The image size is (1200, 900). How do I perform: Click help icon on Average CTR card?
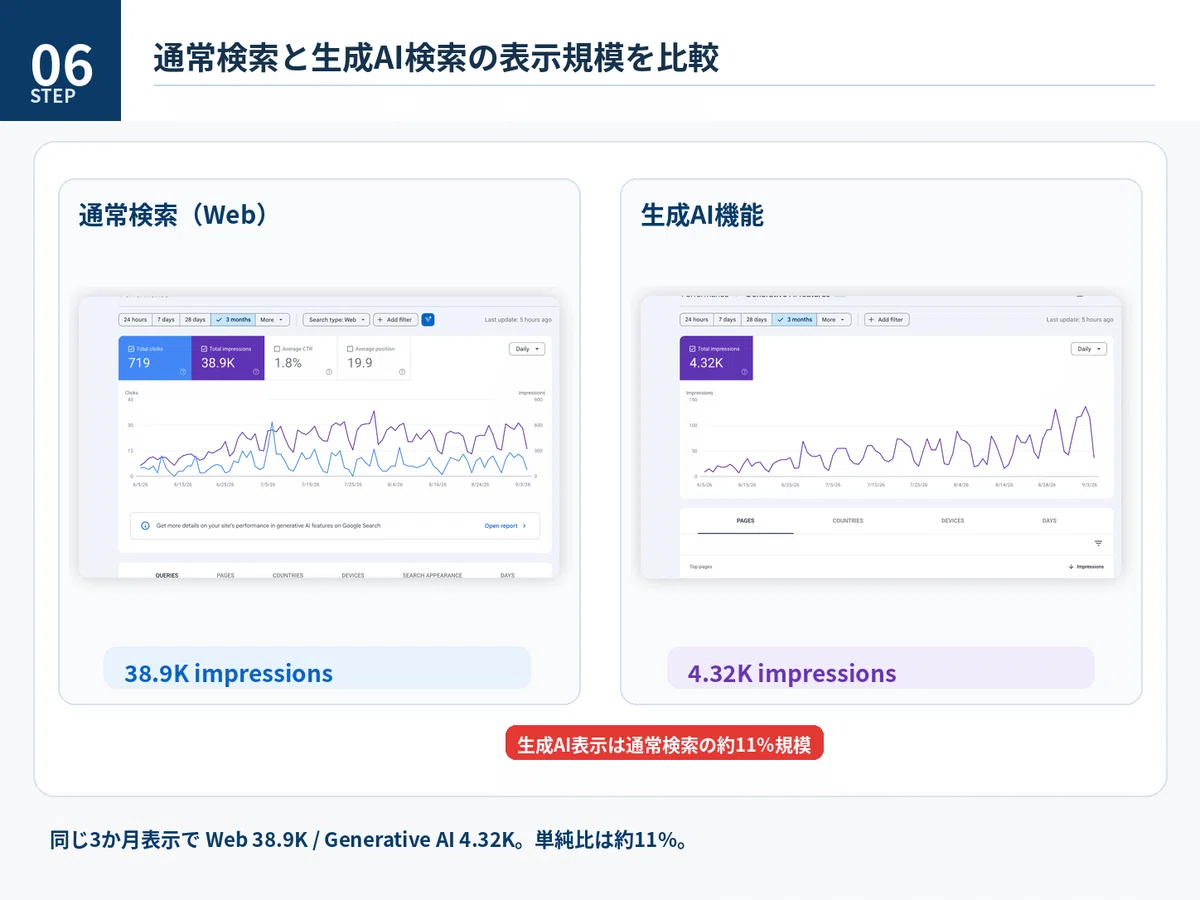(329, 372)
